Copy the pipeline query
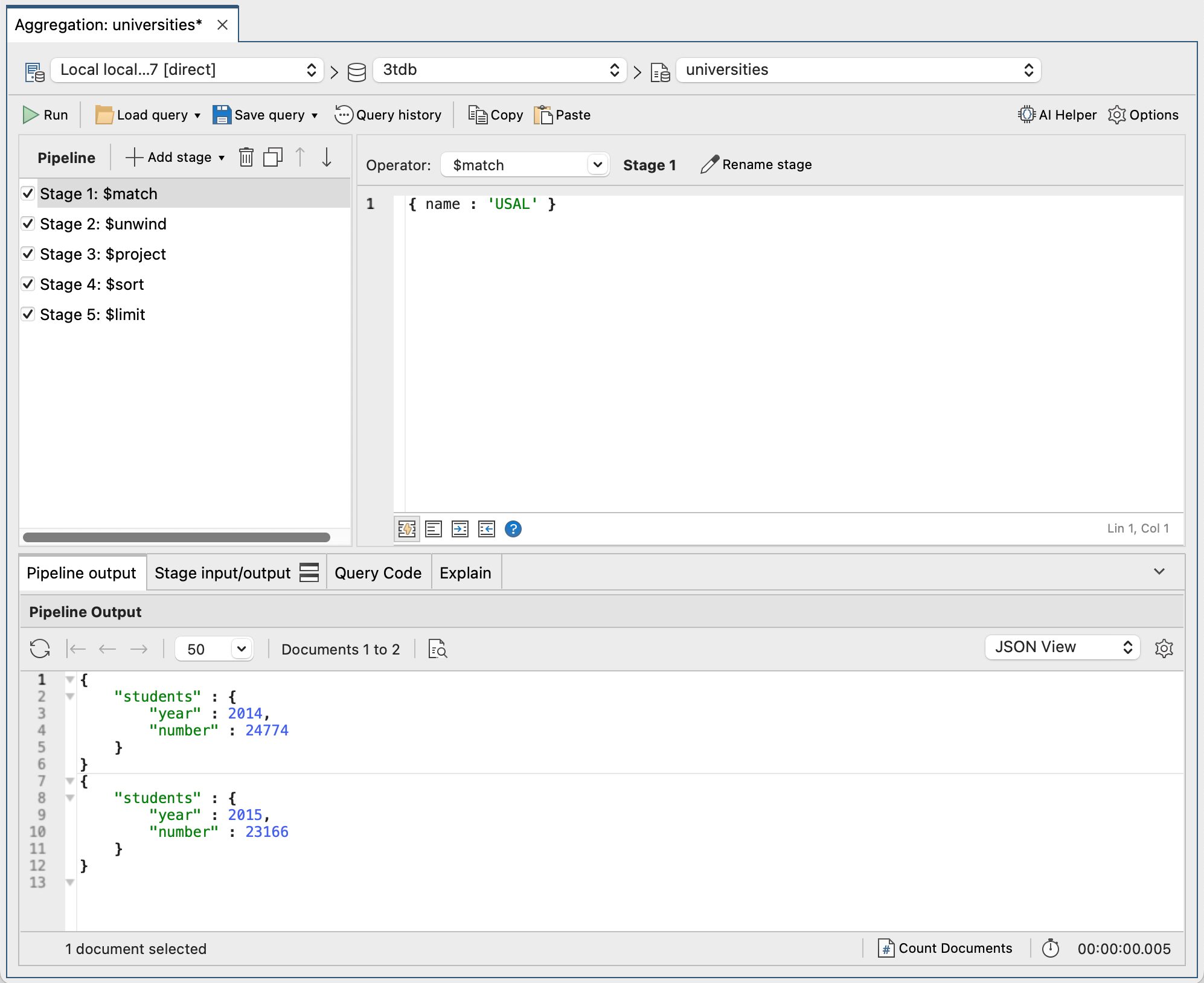The width and height of the screenshot is (1204, 983). [495, 115]
